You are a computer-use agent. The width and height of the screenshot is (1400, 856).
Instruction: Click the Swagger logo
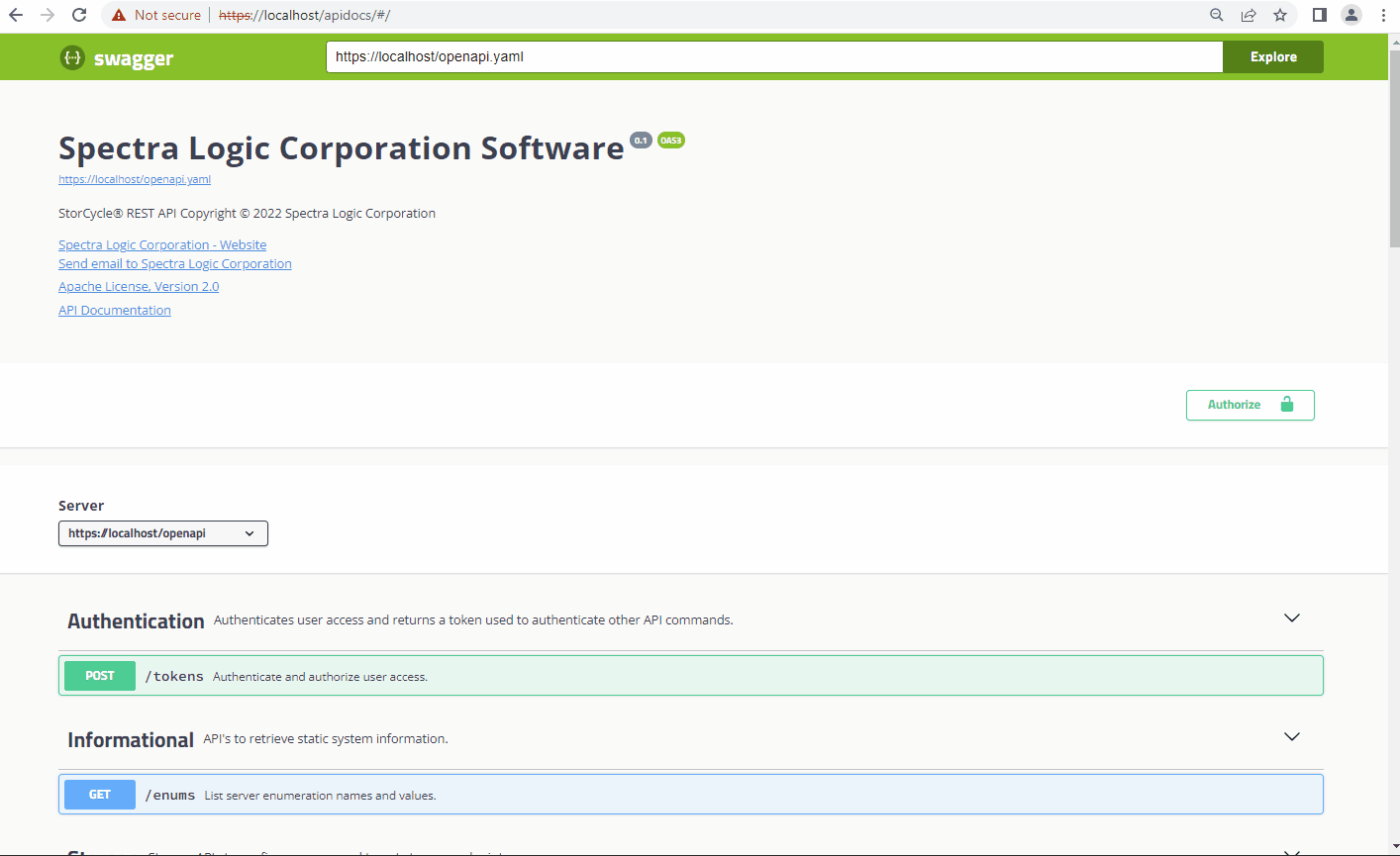117,57
